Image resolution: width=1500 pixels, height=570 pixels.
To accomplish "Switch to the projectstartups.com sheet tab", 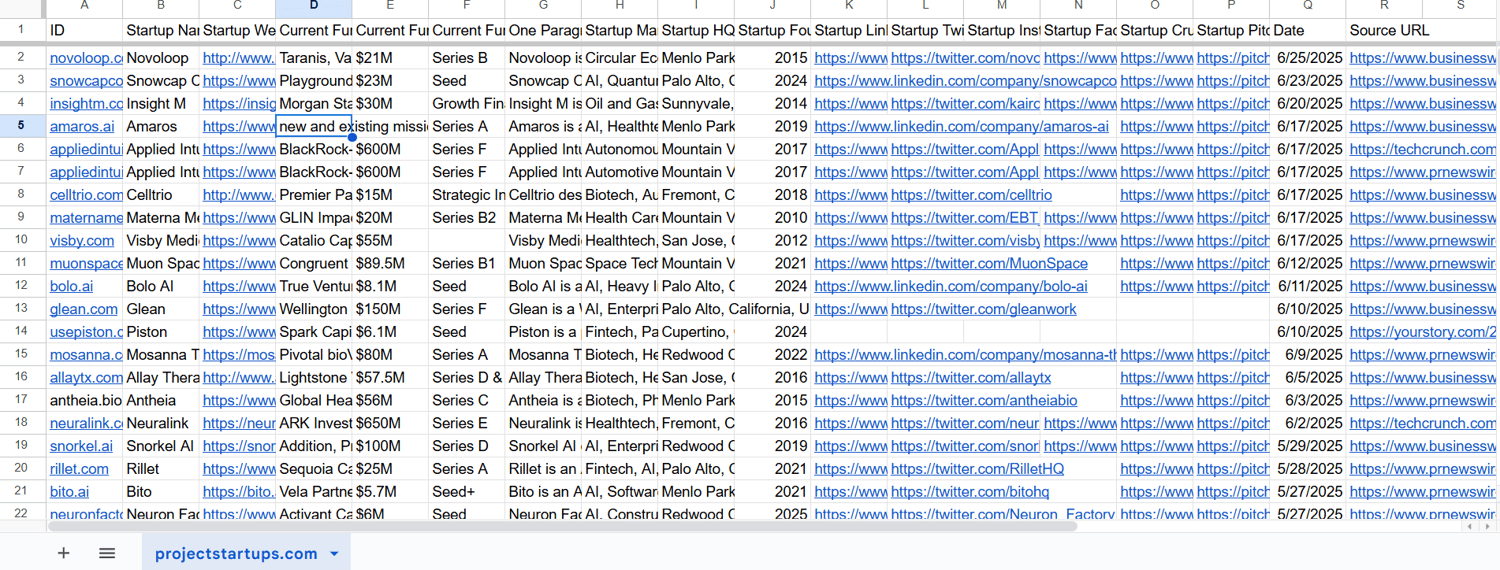I will coord(236,554).
